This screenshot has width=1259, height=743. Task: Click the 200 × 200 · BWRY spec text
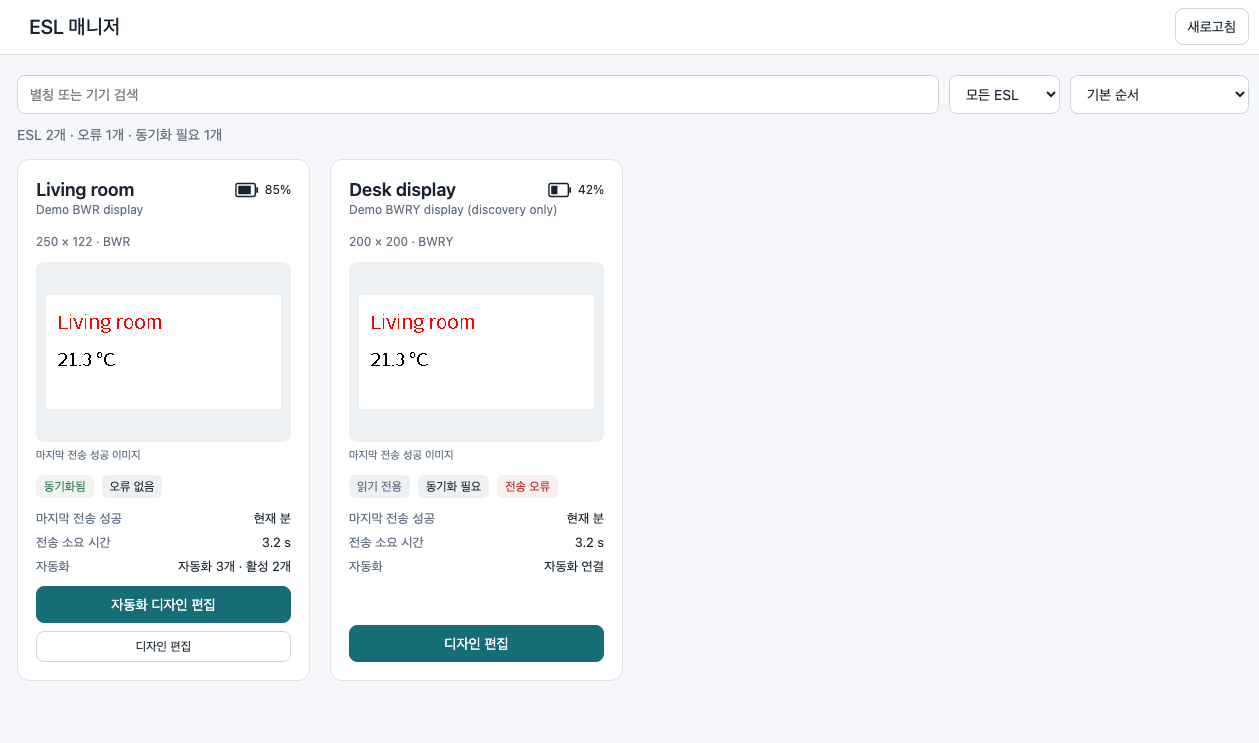pos(401,242)
